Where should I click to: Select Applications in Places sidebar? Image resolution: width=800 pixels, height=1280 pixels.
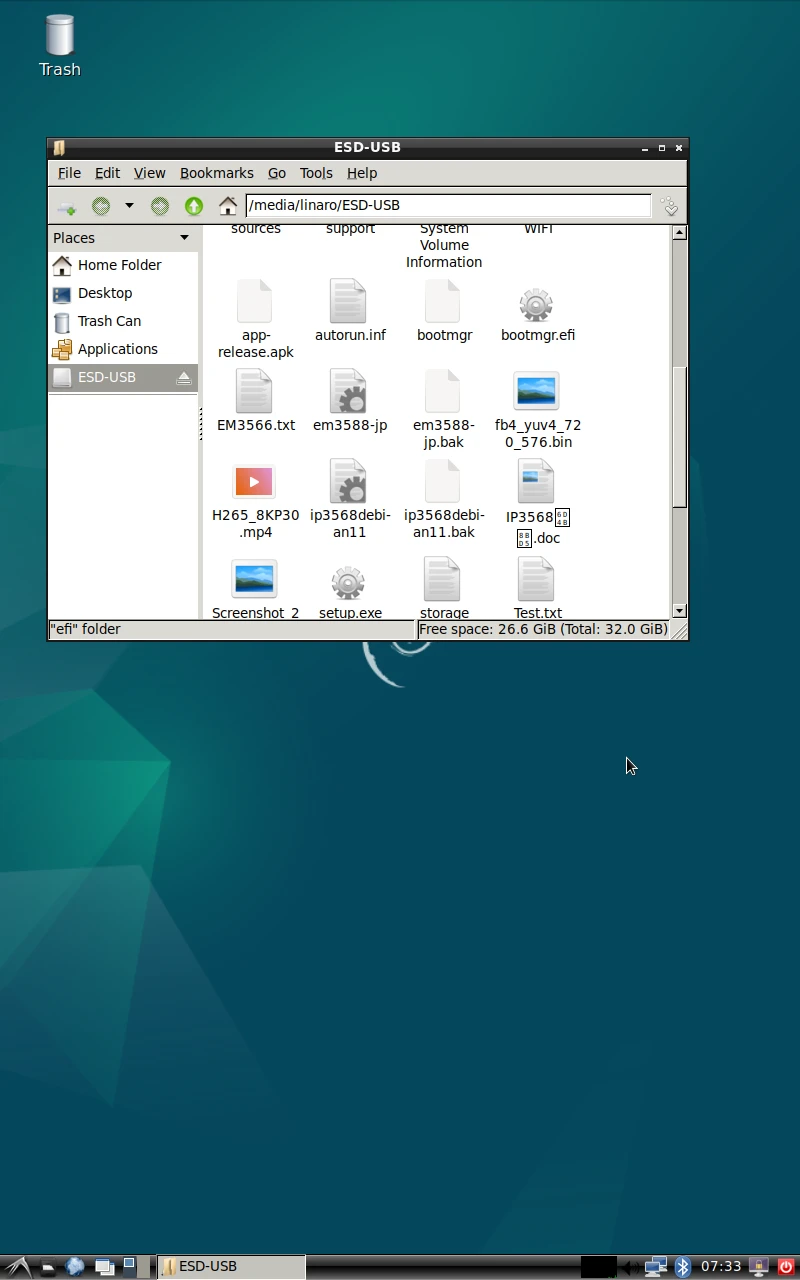pos(123,349)
